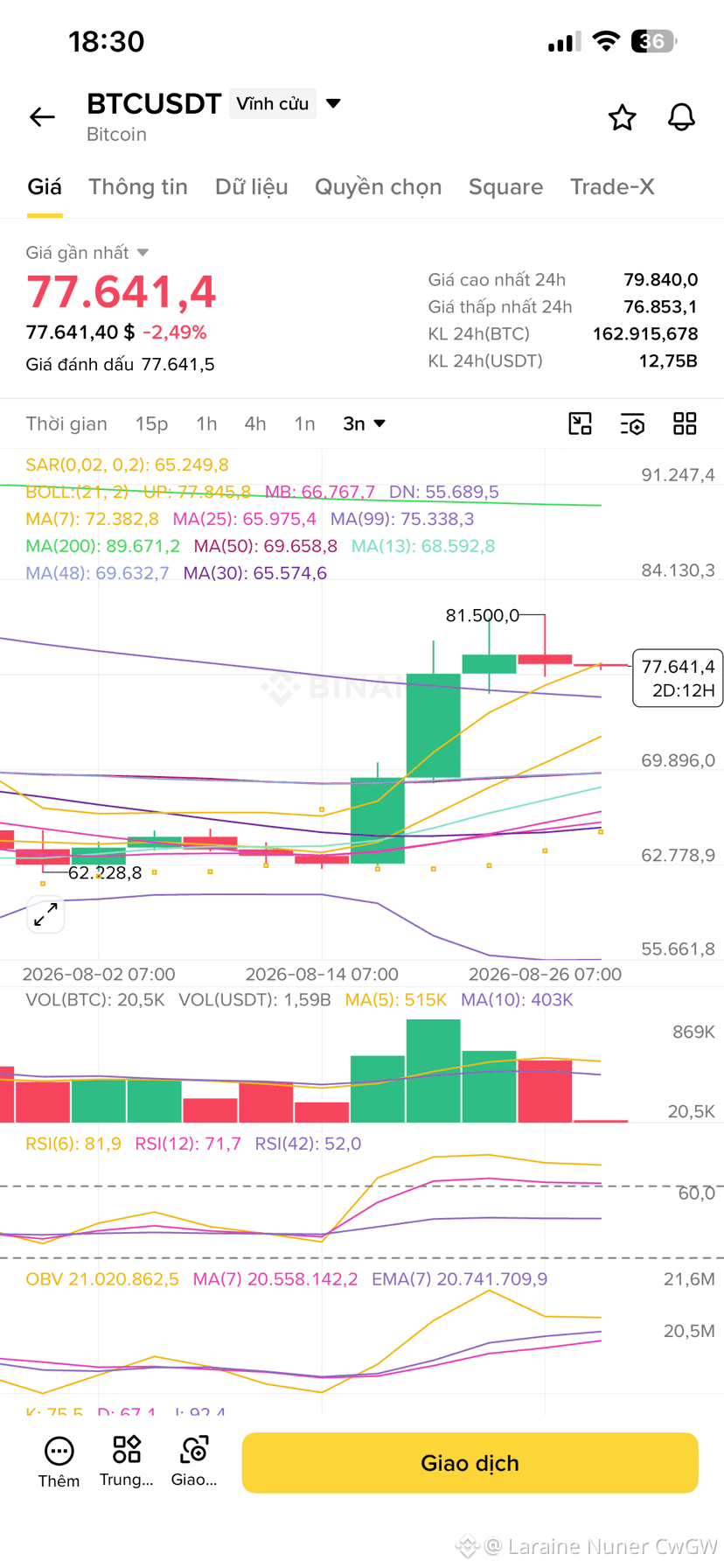Tap the MA(5): 515K volume label

(x=396, y=1000)
